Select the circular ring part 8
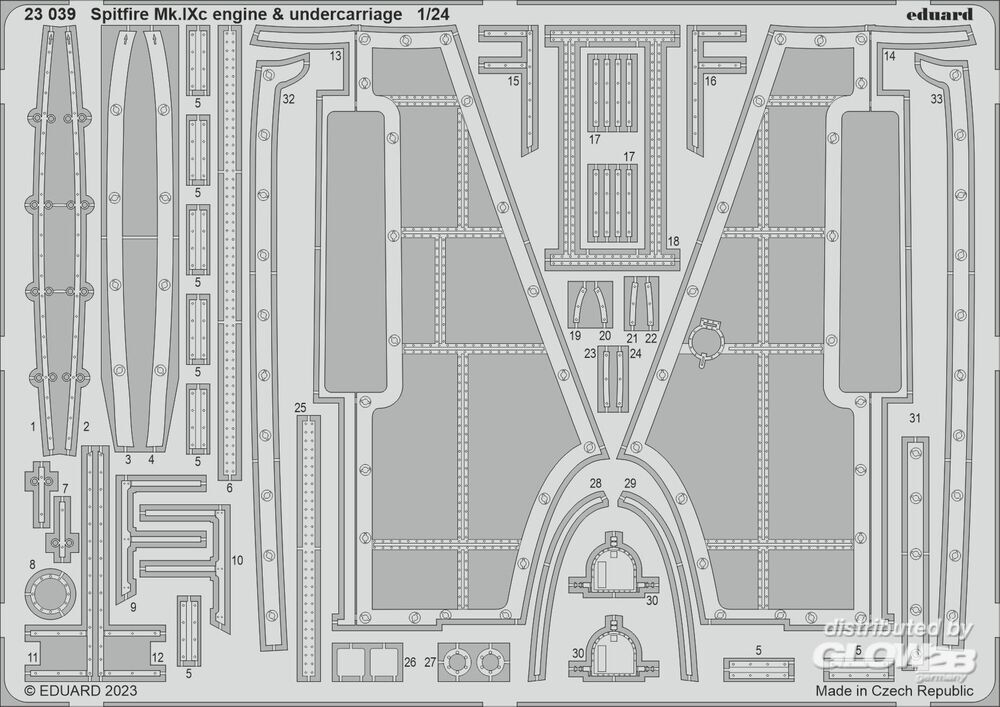Image resolution: width=1000 pixels, height=707 pixels. click(x=48, y=593)
